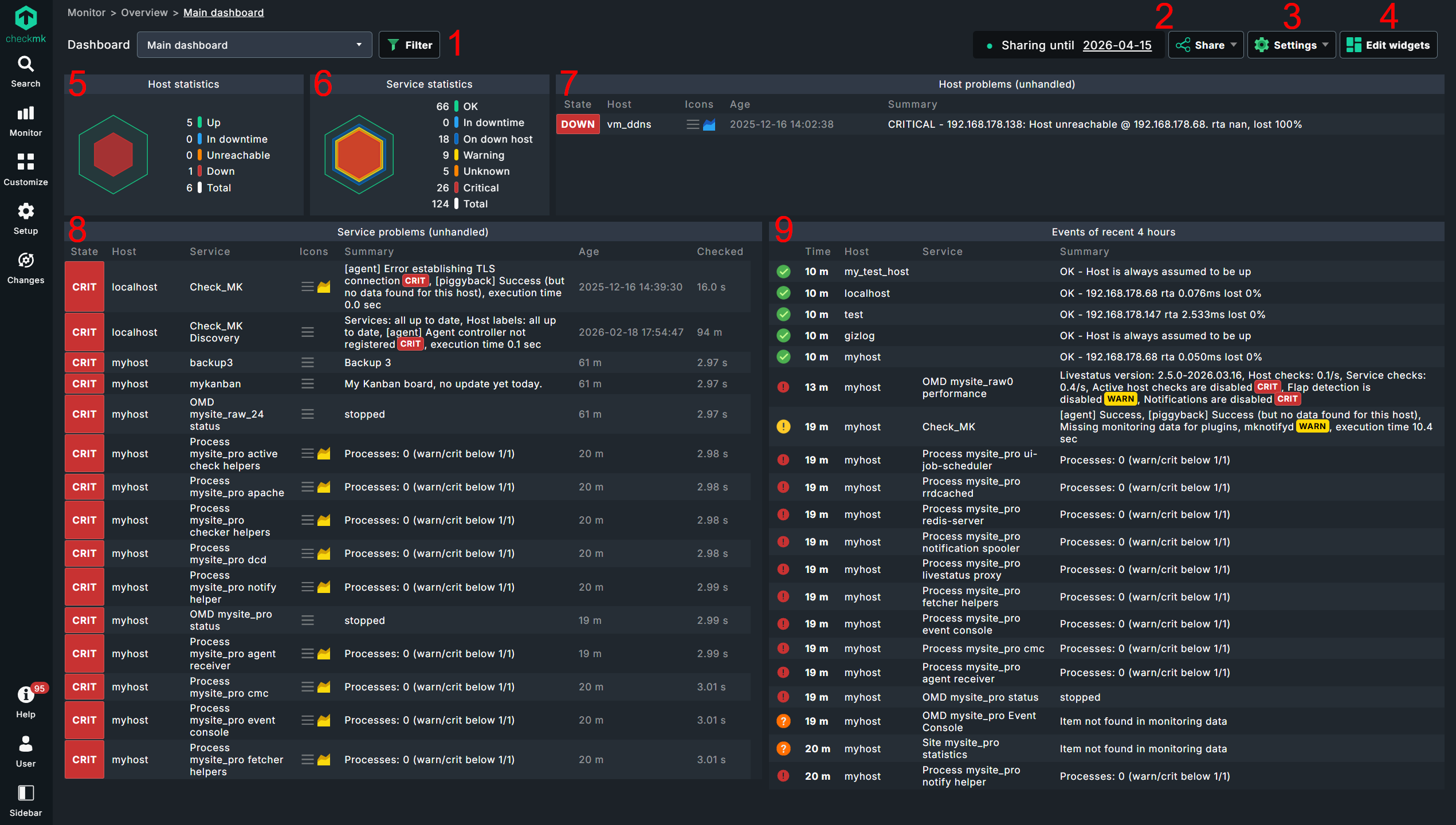Screen dimensions: 1456x825
Task: Open OMD mysite_pro Event Console service
Action: (x=979, y=722)
